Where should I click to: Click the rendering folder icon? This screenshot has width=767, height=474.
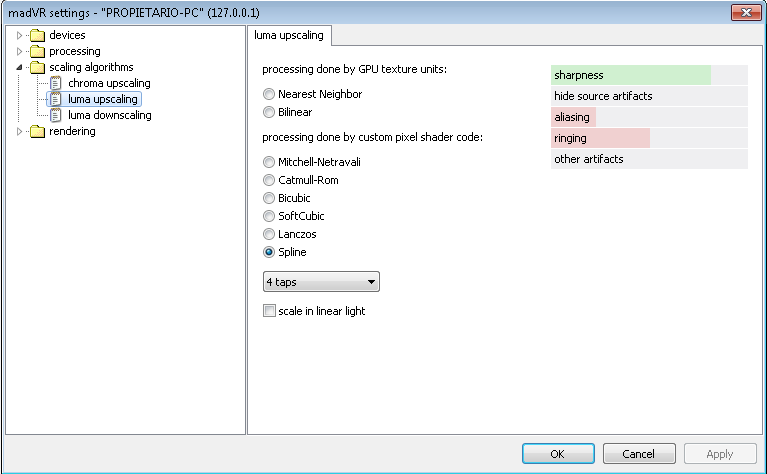coord(37,132)
